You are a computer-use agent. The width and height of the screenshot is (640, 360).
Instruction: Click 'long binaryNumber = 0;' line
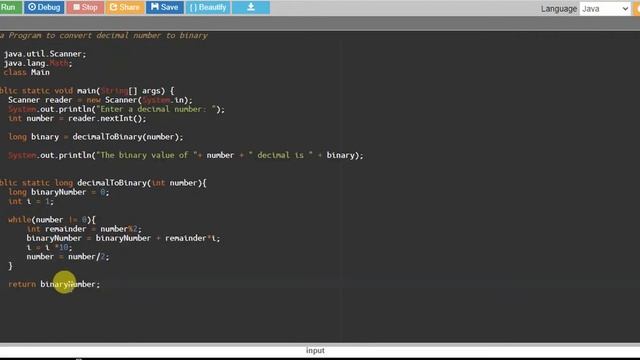pyautogui.click(x=59, y=192)
